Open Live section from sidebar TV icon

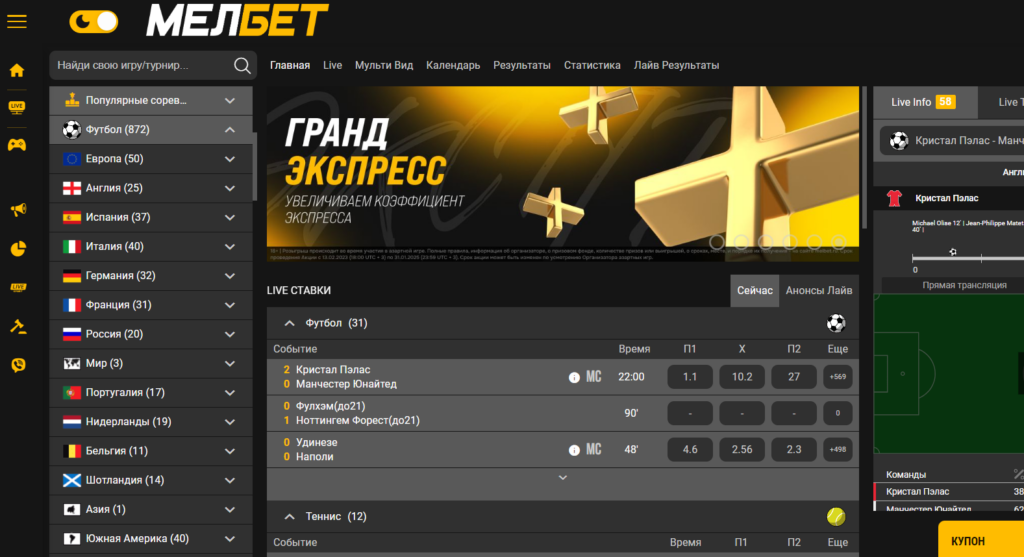(x=17, y=107)
